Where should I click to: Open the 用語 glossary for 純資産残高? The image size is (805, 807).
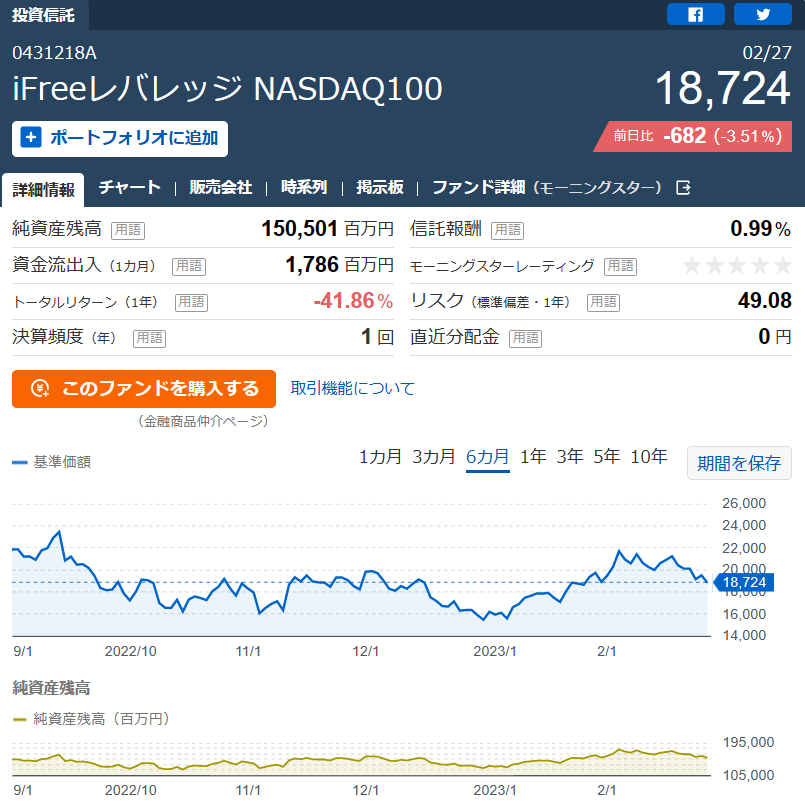point(128,230)
